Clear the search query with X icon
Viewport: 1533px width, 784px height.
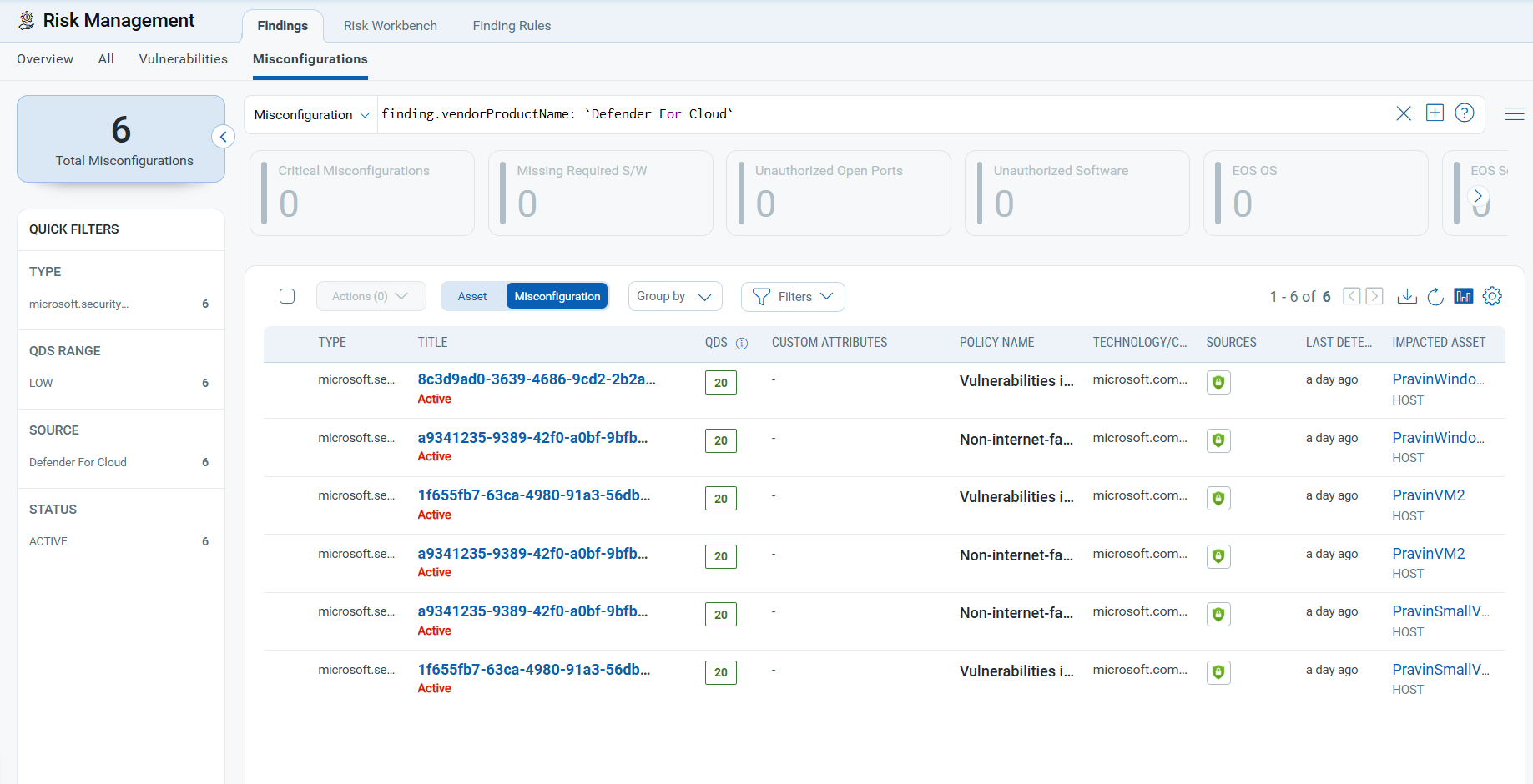click(x=1404, y=113)
